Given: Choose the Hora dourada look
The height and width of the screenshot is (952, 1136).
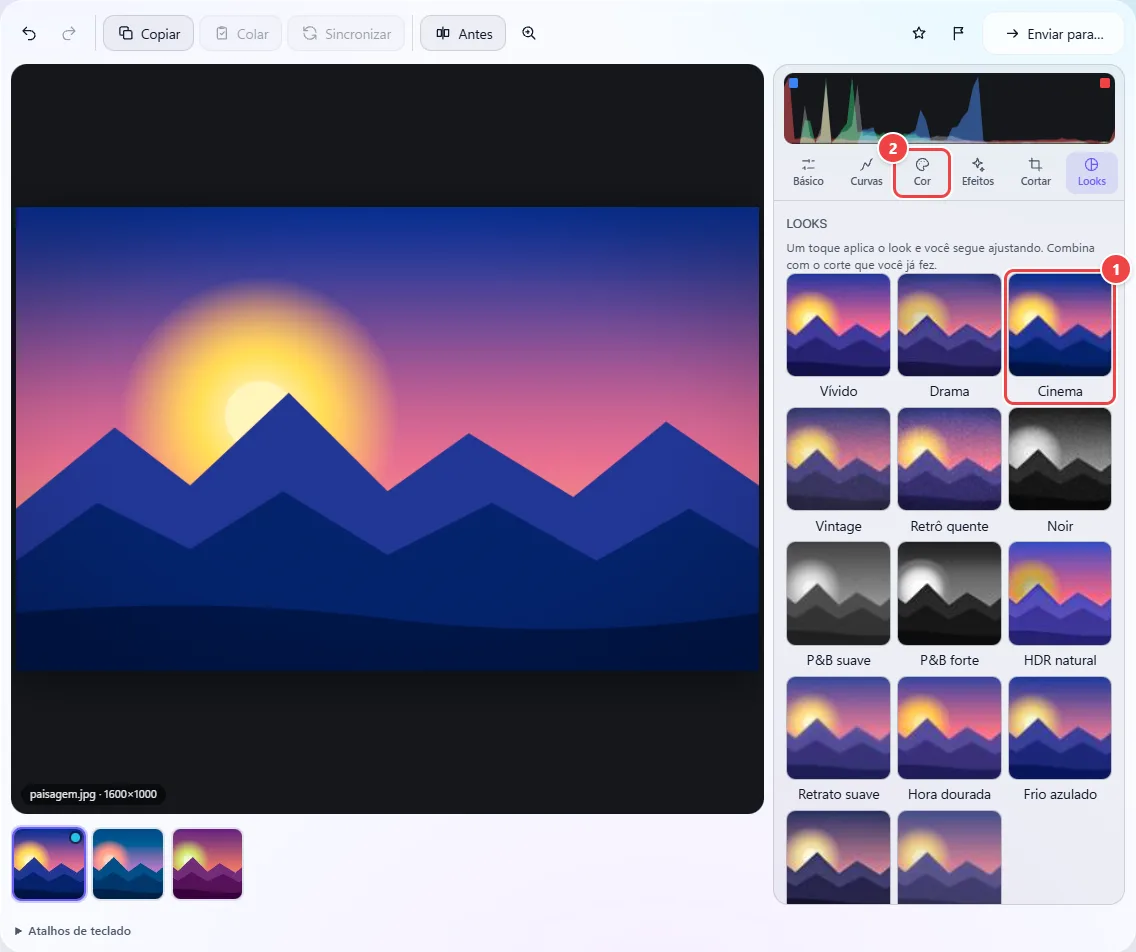Looking at the screenshot, I should [949, 740].
